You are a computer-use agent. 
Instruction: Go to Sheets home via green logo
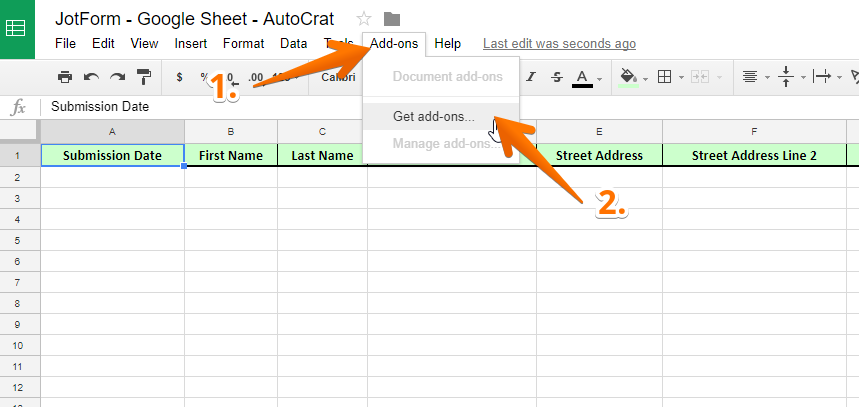[16, 27]
